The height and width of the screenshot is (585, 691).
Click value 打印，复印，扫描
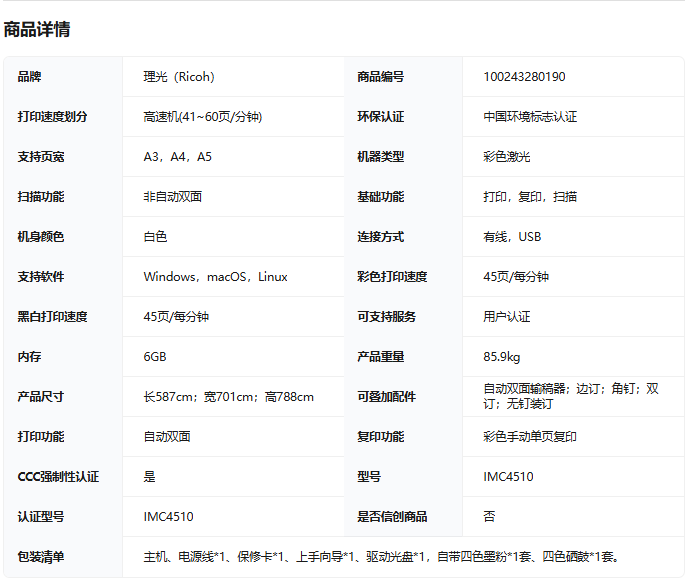(x=530, y=197)
